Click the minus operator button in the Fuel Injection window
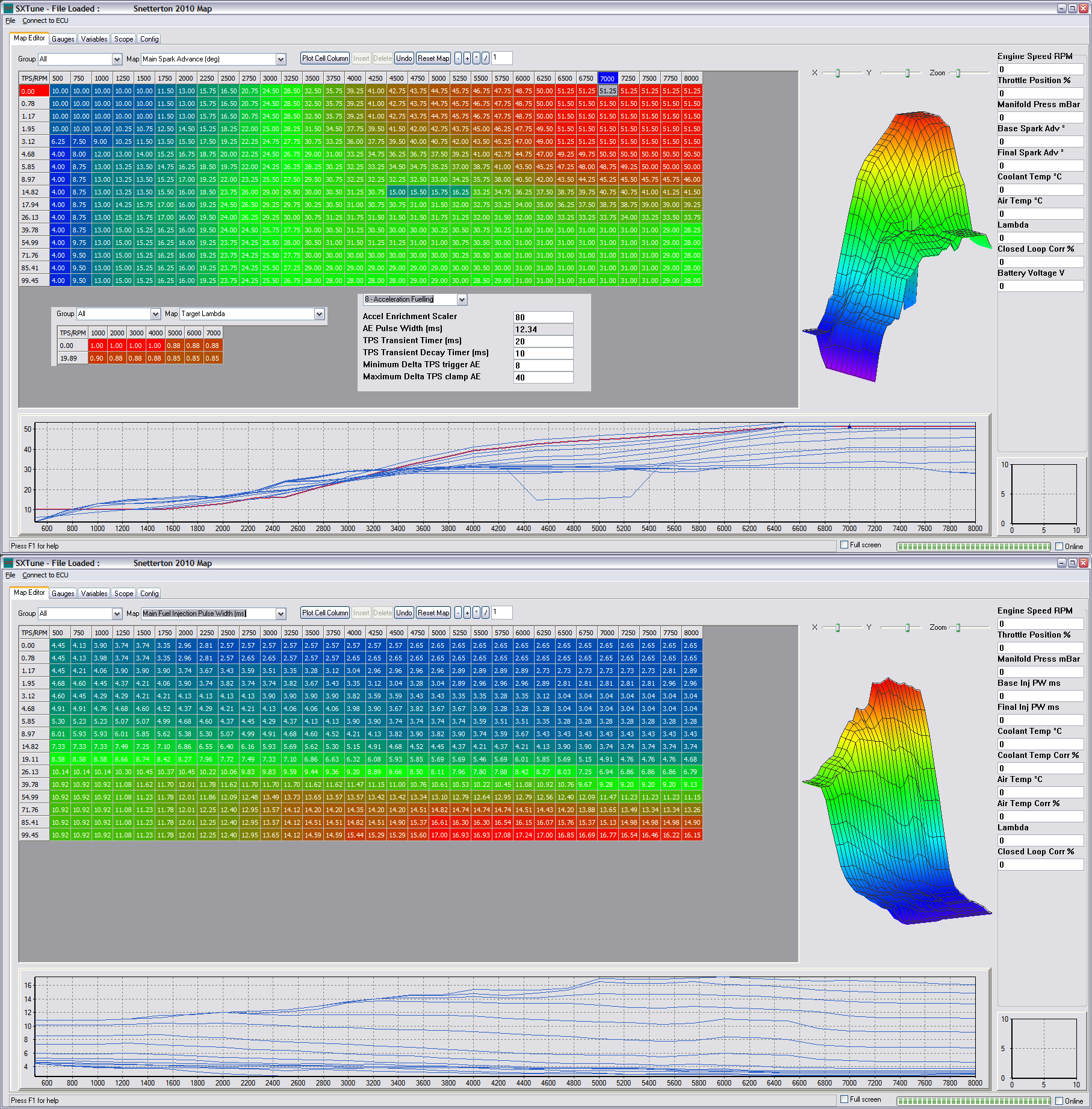 tap(458, 613)
